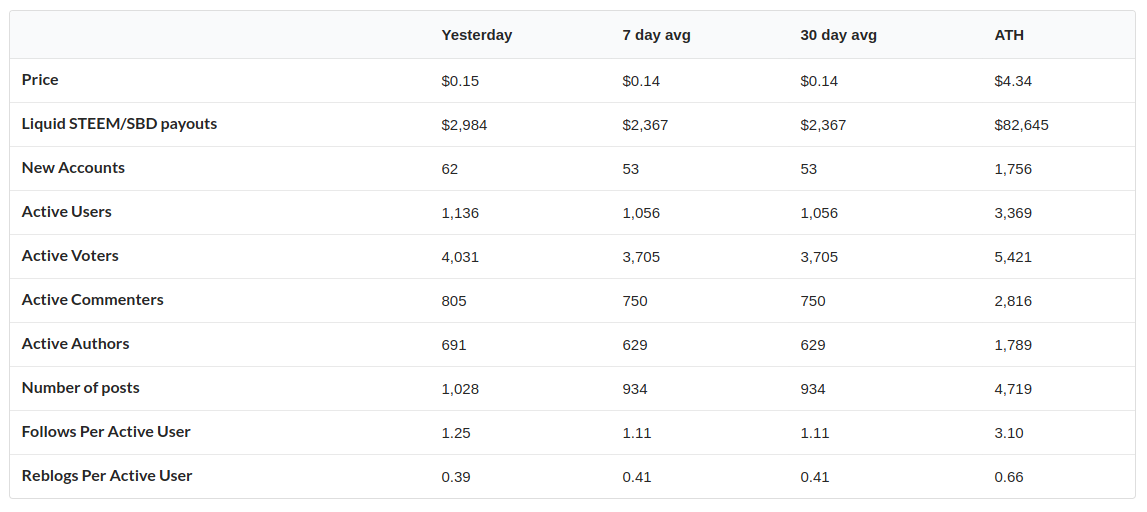Click the $4.34 ATH price value
This screenshot has width=1147, height=512.
pyautogui.click(x=1013, y=81)
